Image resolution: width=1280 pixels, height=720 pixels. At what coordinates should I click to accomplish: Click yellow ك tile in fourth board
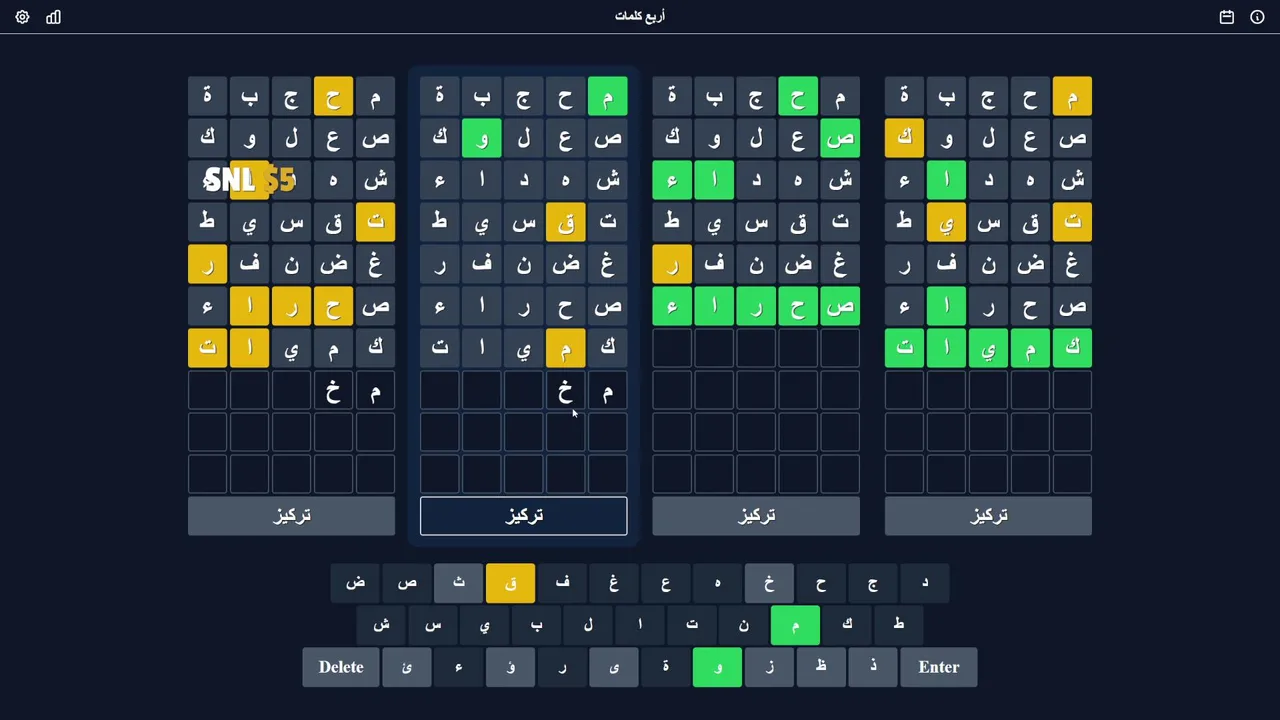coord(904,138)
